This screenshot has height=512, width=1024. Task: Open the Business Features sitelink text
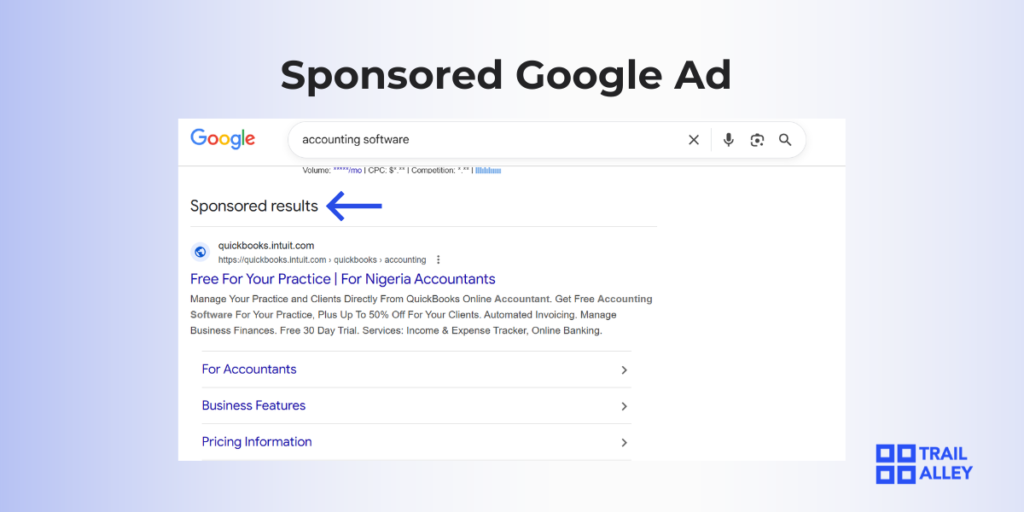click(254, 405)
